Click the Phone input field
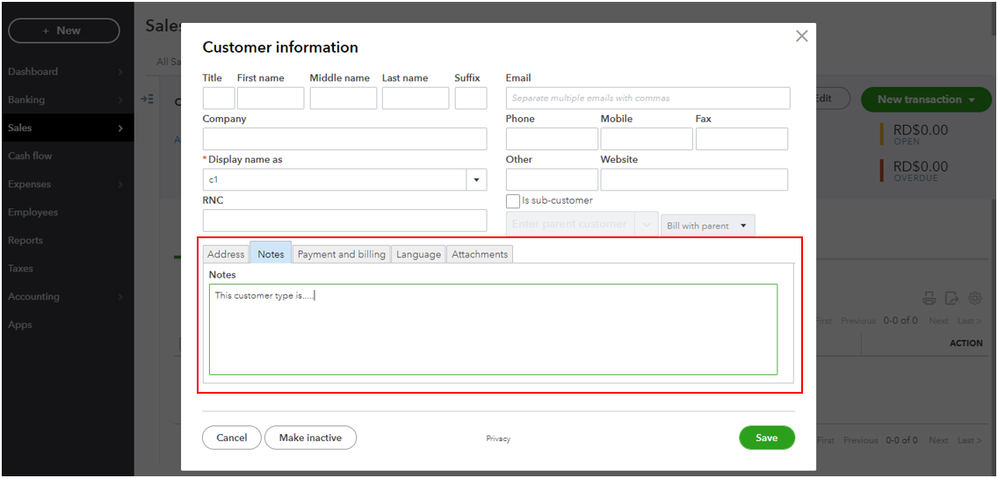 [x=552, y=139]
